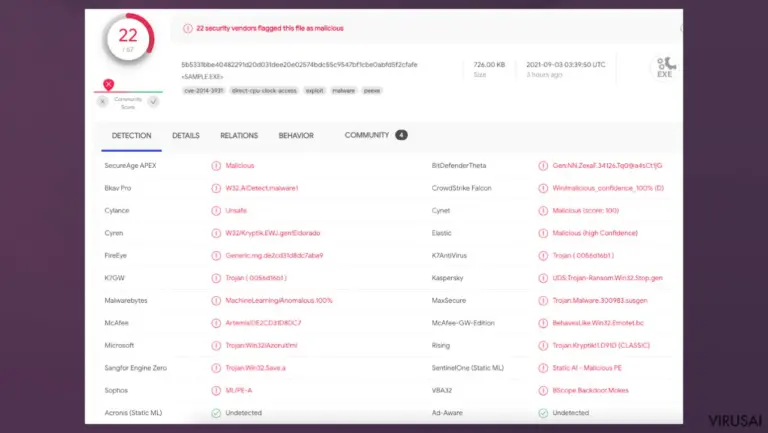768x433 pixels.
Task: Click the warning icon beside SecureAge APEX Malicious
Action: [x=216, y=166]
